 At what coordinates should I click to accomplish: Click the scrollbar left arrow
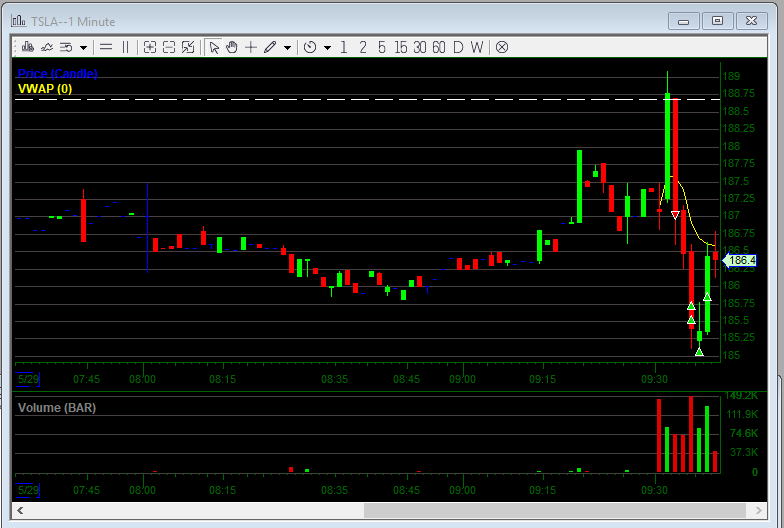tap(20, 510)
